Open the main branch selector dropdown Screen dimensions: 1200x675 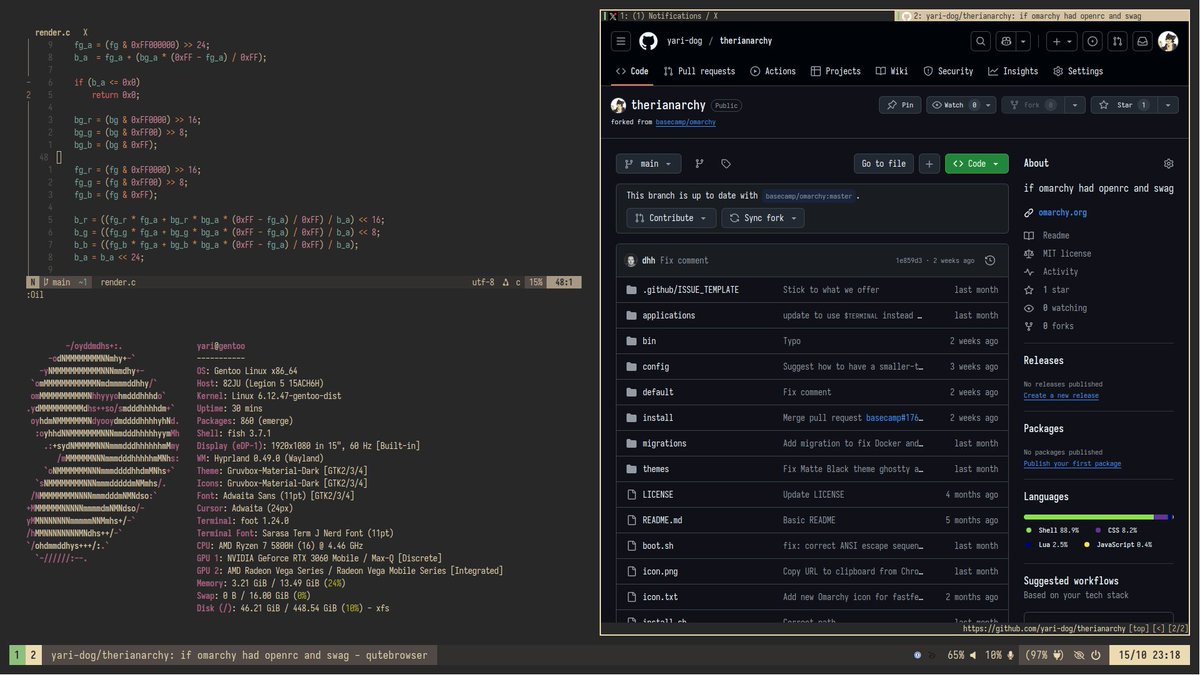pyautogui.click(x=649, y=164)
